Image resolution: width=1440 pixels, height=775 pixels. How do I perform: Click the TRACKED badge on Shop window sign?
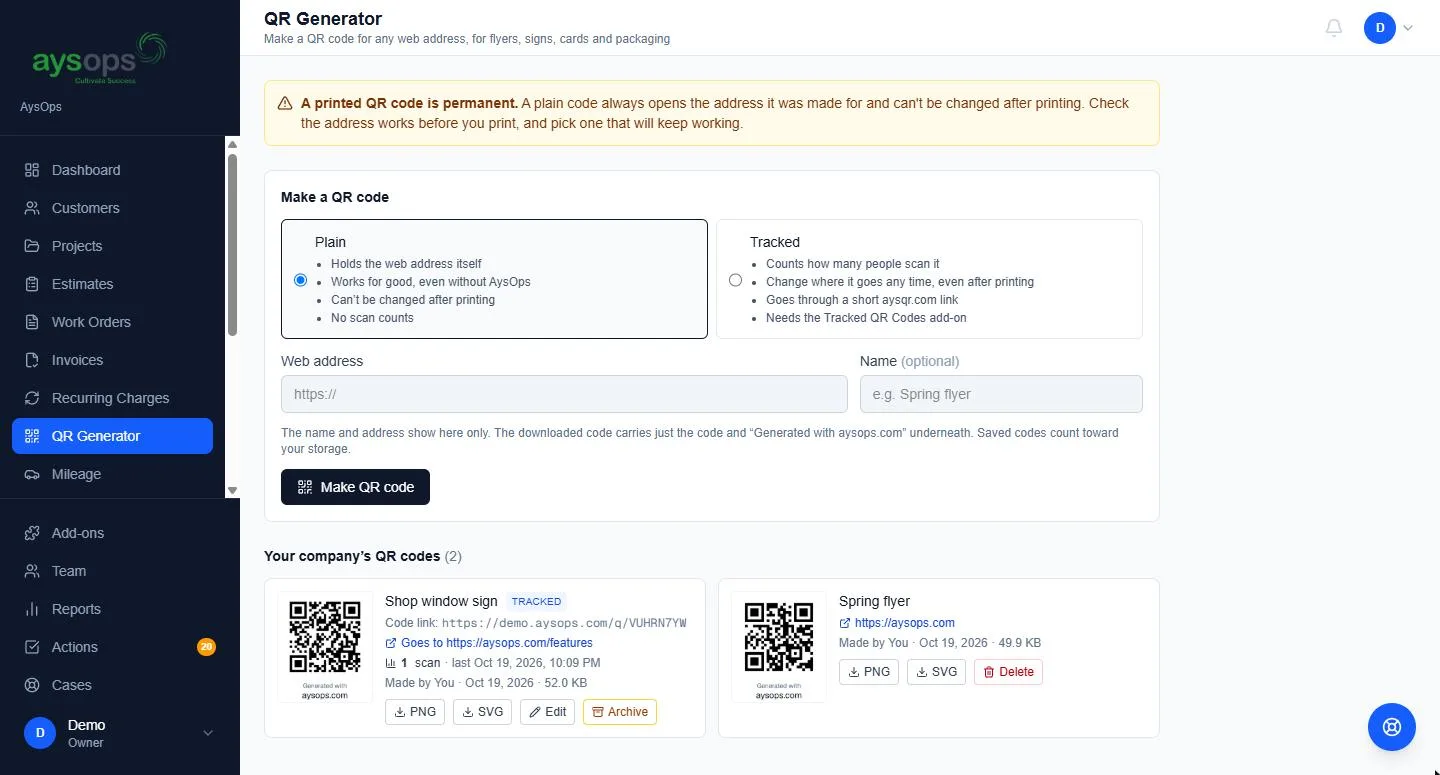(536, 601)
